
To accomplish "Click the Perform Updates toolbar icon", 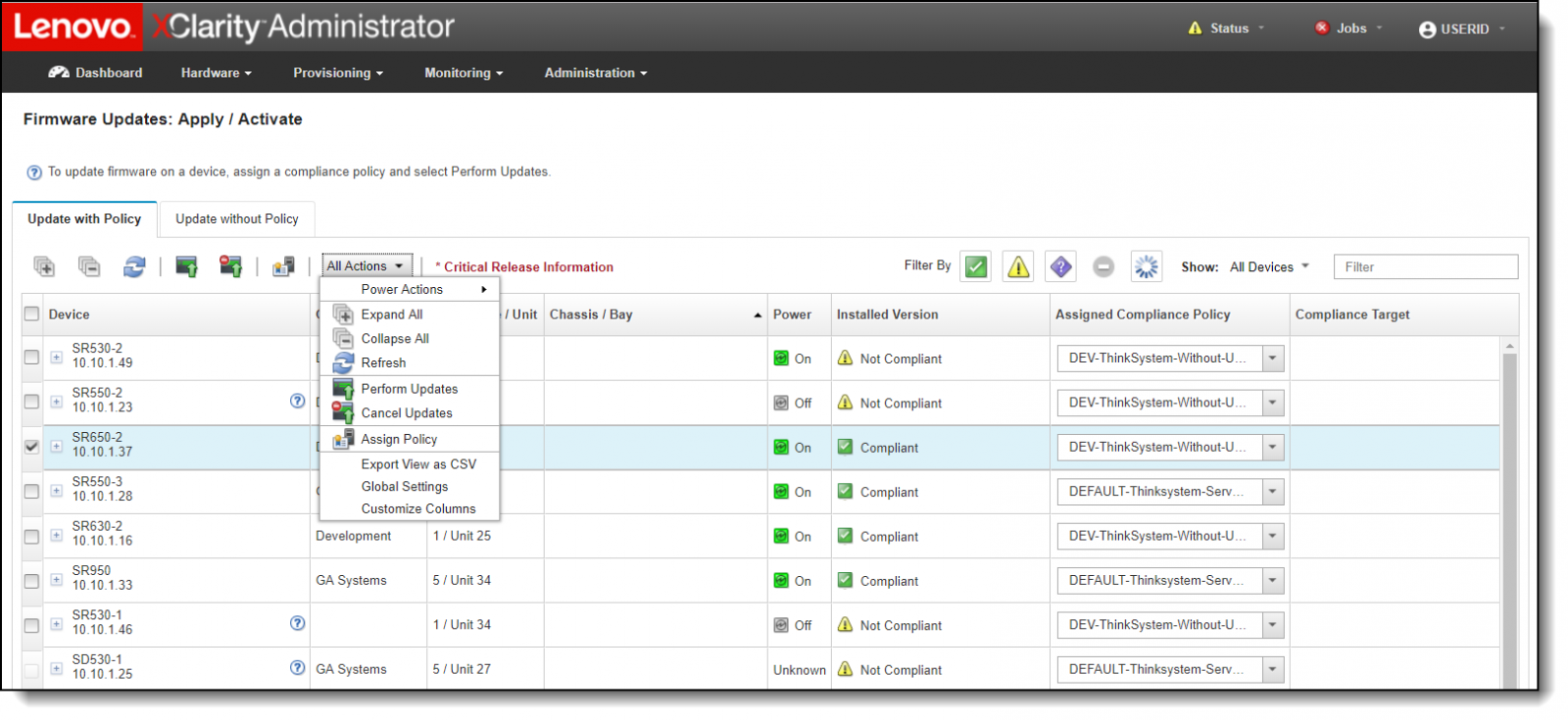I will coord(186,266).
